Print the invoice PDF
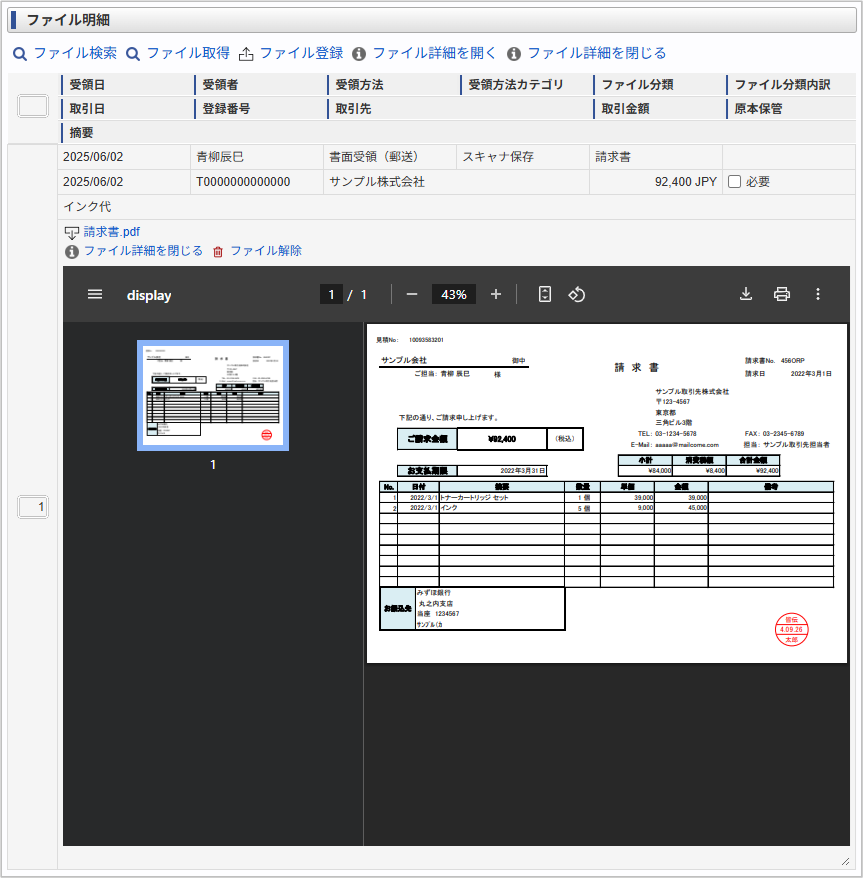The image size is (863, 878). (782, 294)
